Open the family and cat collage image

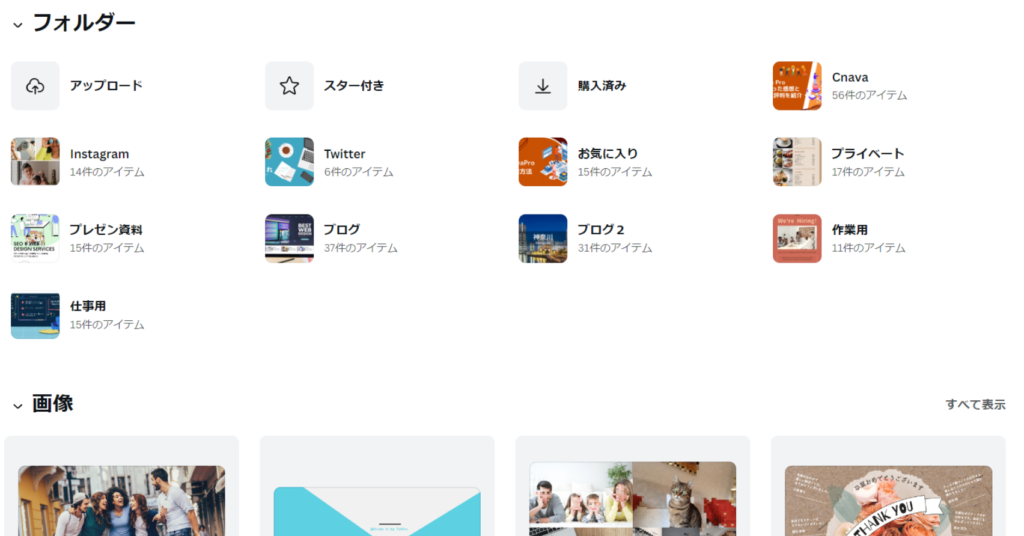pos(632,499)
